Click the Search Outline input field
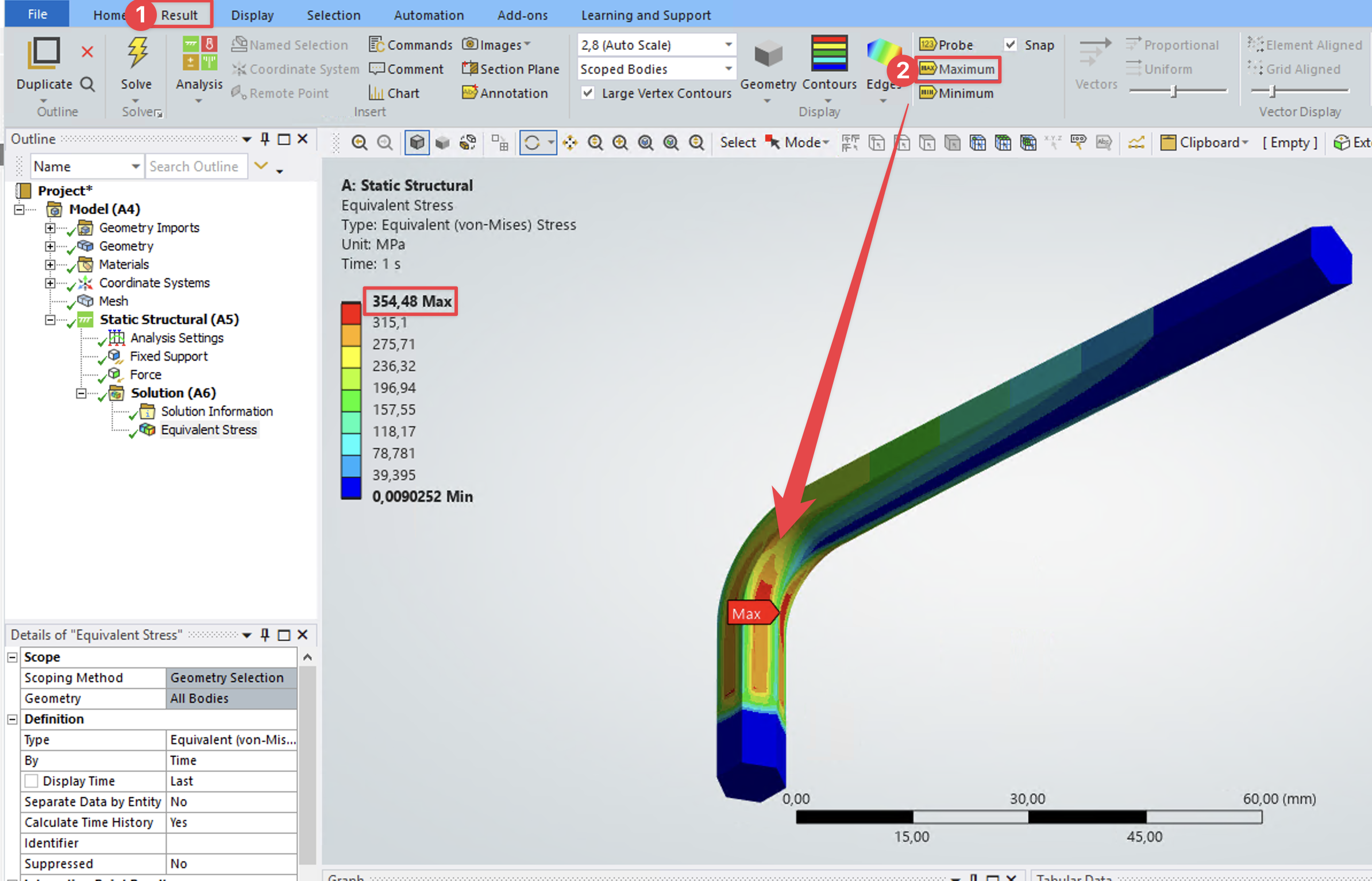The height and width of the screenshot is (881, 1372). pos(195,167)
